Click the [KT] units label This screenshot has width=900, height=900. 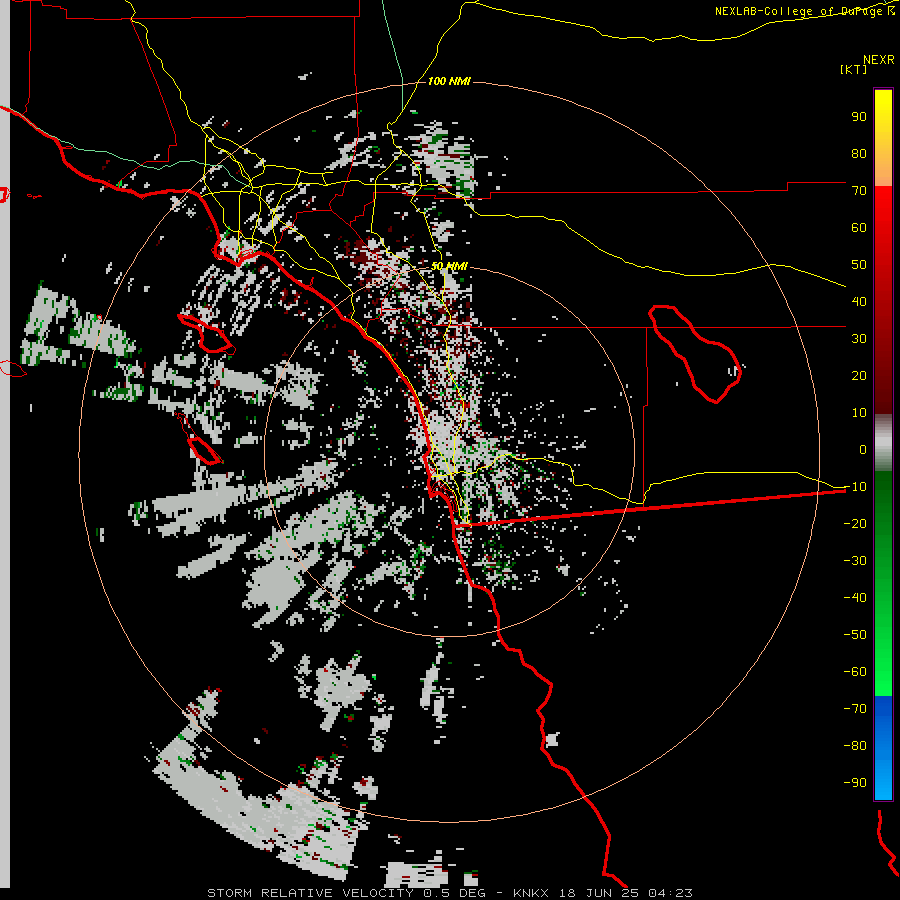(x=854, y=69)
